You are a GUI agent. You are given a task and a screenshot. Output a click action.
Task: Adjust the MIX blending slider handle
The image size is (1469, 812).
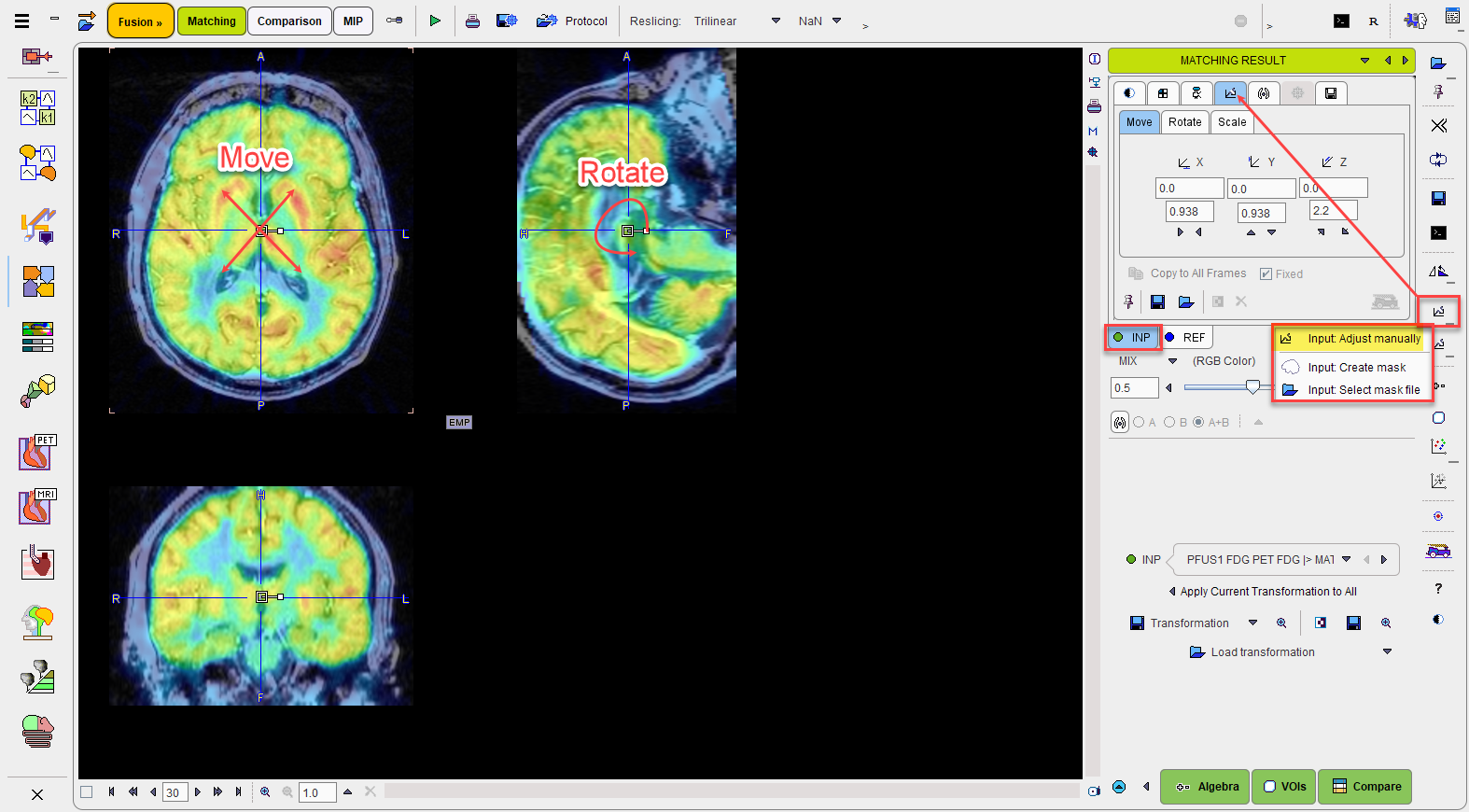coord(1252,387)
